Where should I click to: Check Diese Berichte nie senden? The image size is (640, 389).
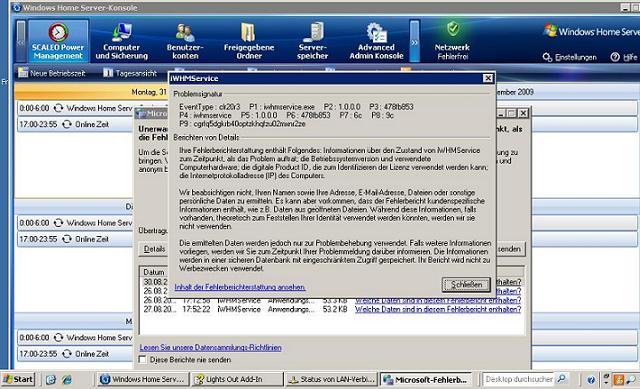142,360
